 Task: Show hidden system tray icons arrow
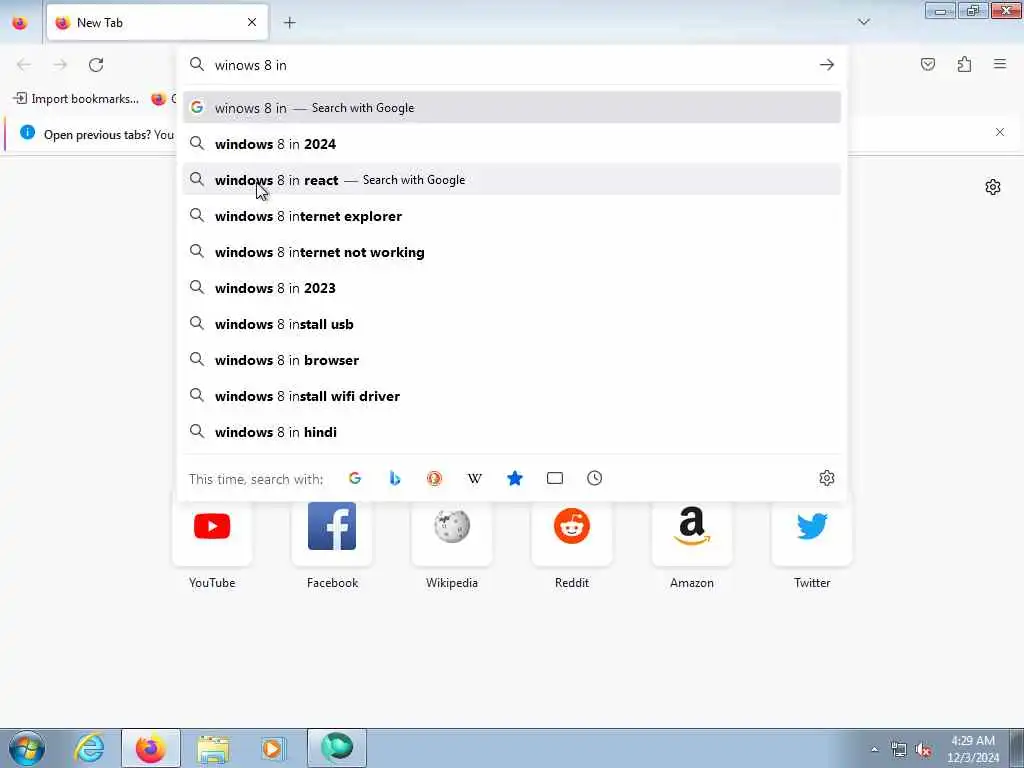click(874, 749)
